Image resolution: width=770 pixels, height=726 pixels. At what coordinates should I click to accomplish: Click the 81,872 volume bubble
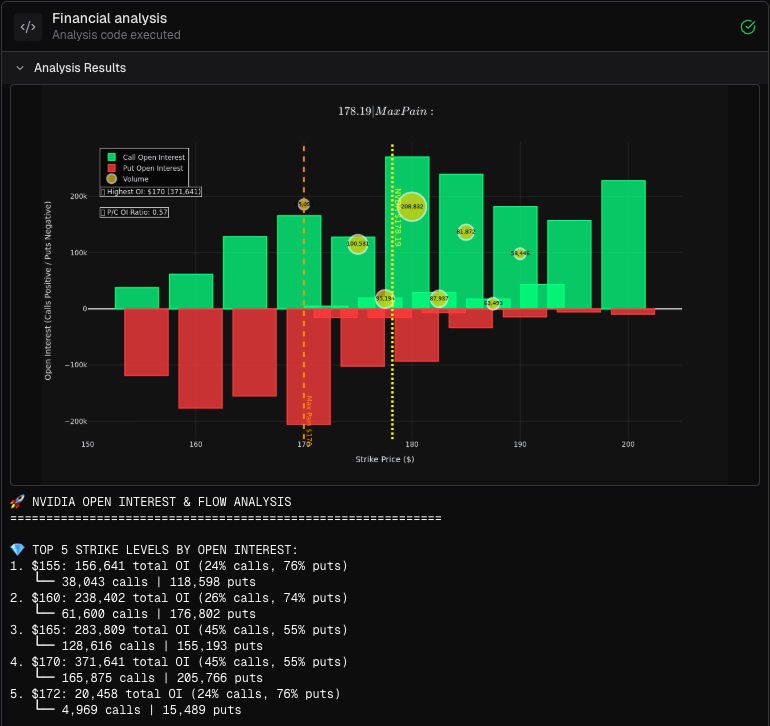[465, 232]
